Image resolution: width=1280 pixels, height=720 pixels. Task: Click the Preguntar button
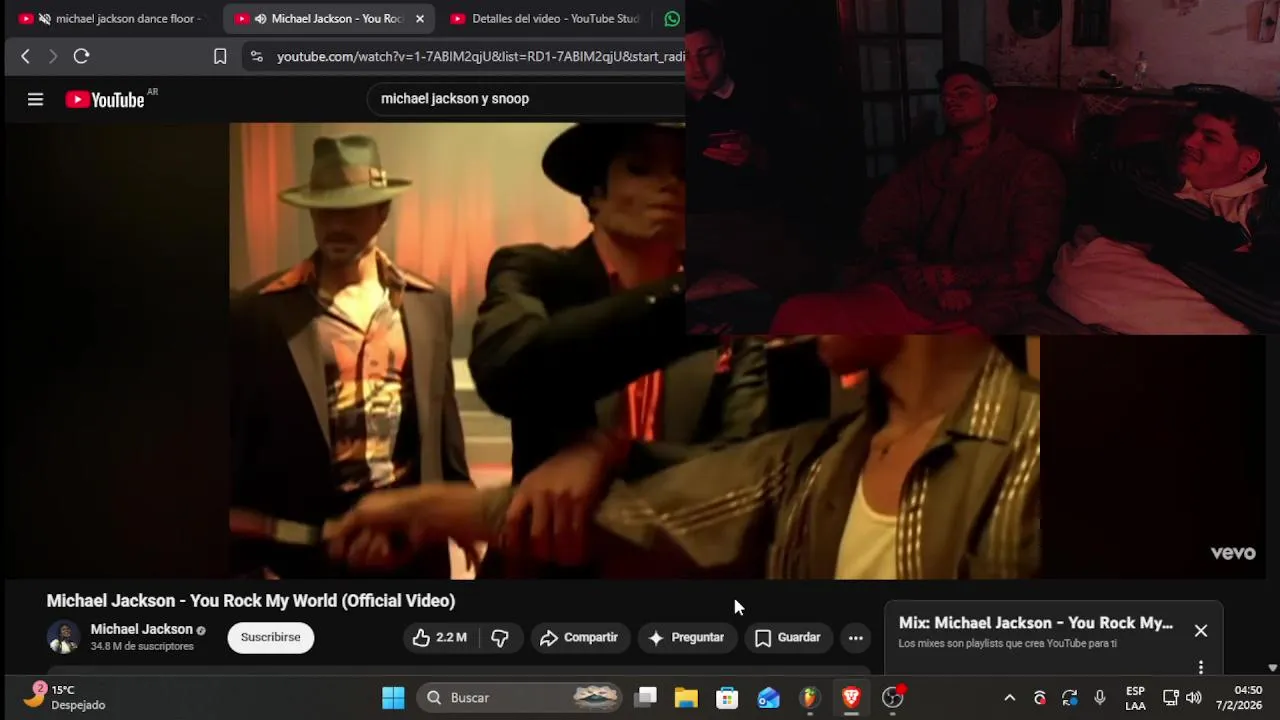pyautogui.click(x=686, y=637)
